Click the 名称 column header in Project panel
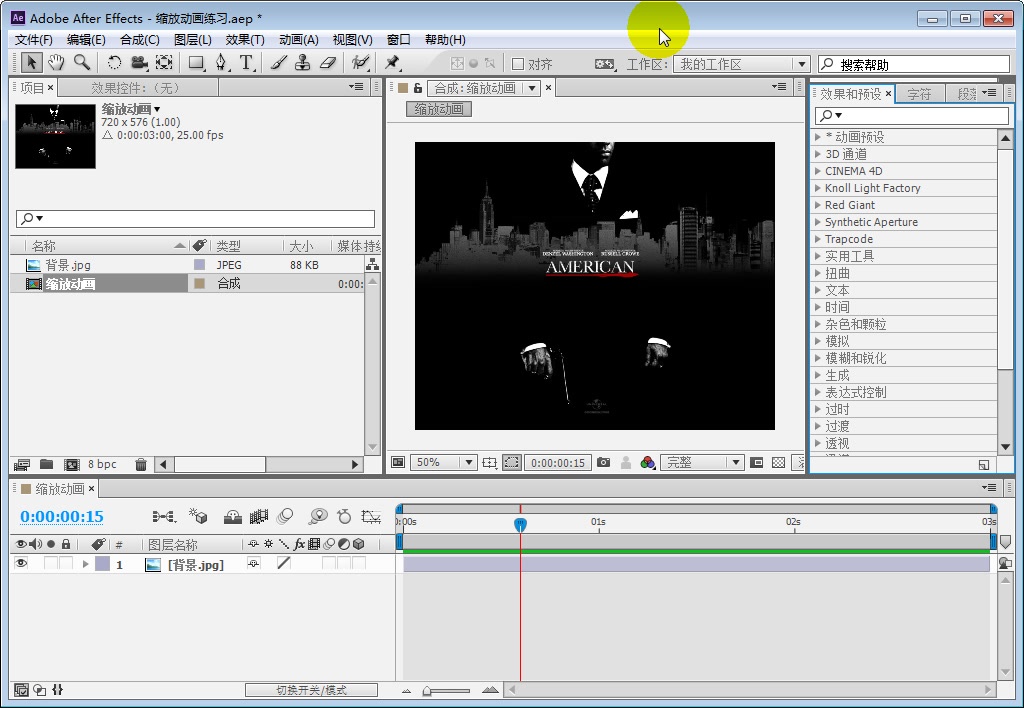This screenshot has height=708, width=1024. tap(44, 246)
